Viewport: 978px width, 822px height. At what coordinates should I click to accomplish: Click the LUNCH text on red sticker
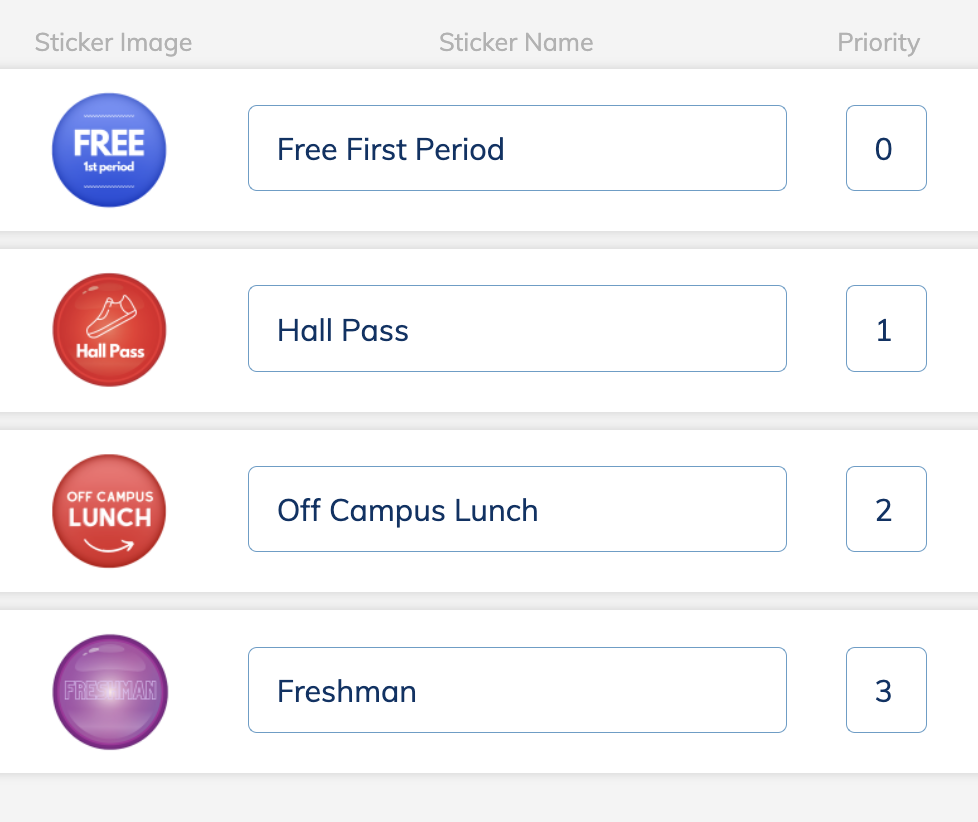point(110,518)
